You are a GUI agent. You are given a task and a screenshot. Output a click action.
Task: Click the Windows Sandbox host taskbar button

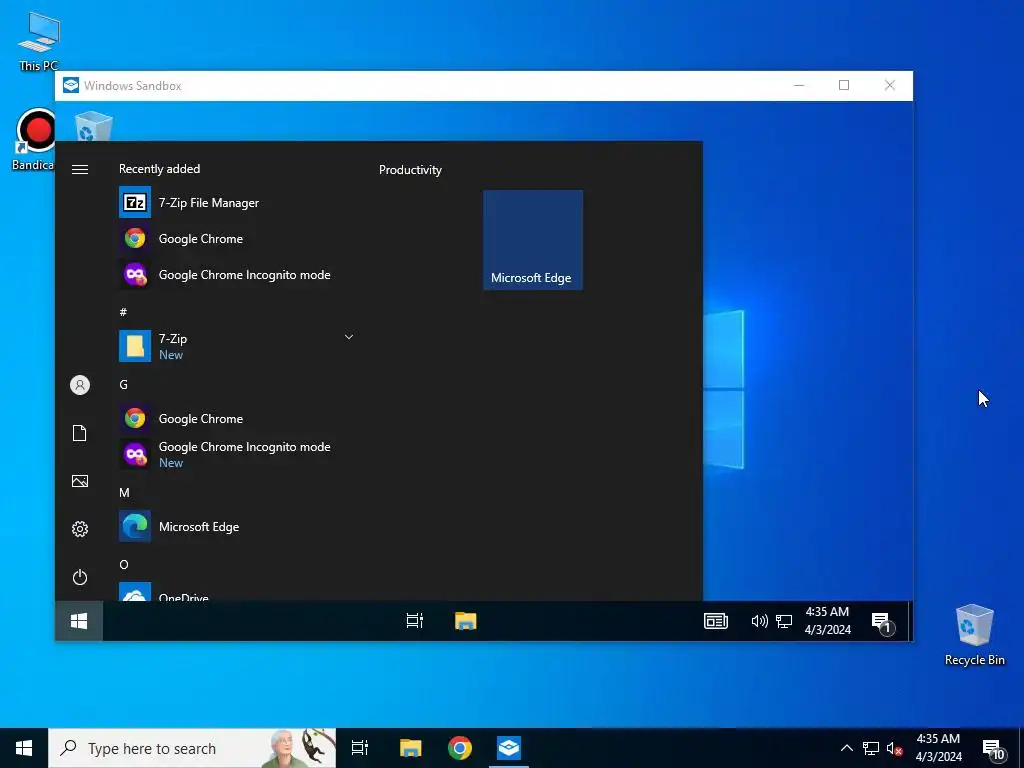point(509,748)
